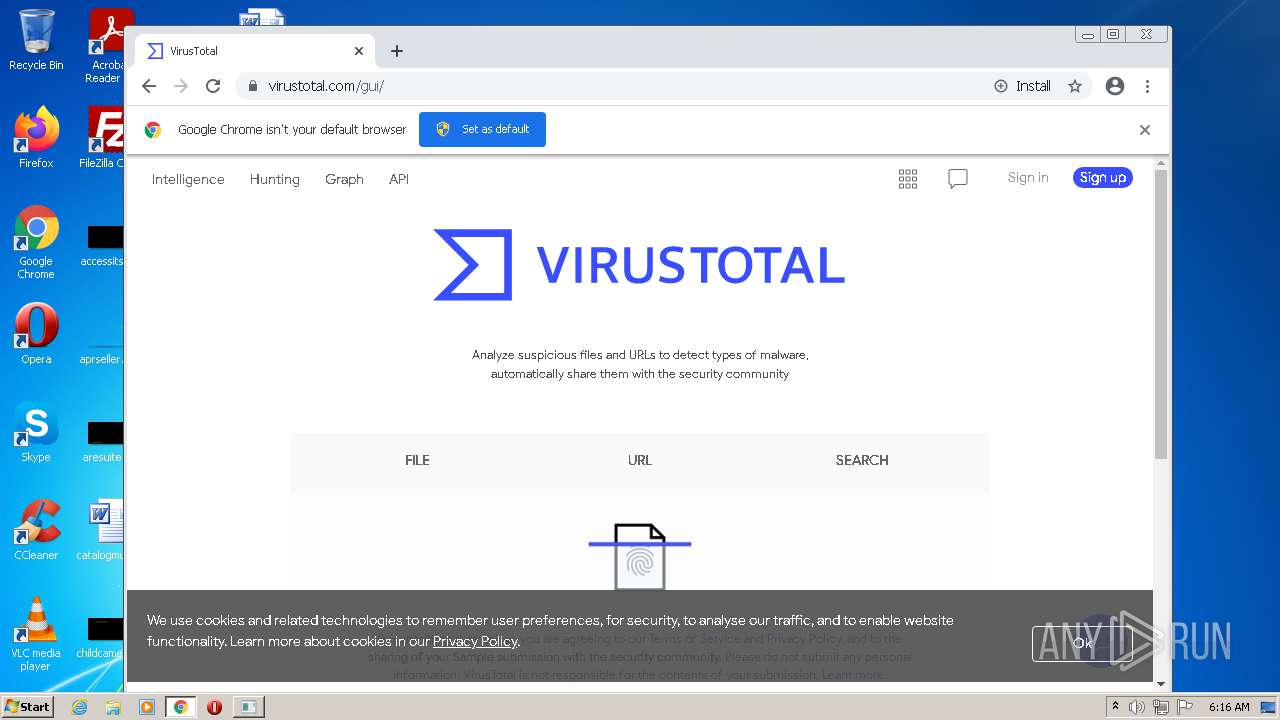Select the VLC media player desktop icon
1280x720 pixels.
(36, 634)
